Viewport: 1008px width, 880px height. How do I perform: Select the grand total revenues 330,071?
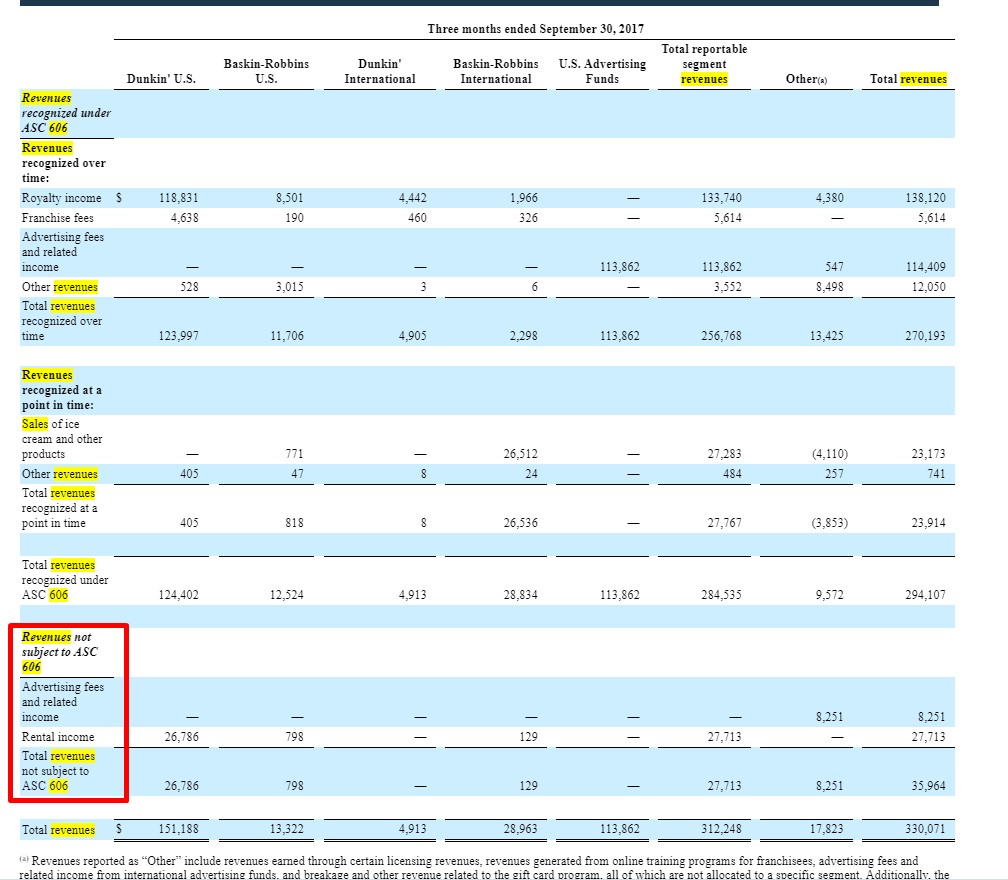coord(925,829)
